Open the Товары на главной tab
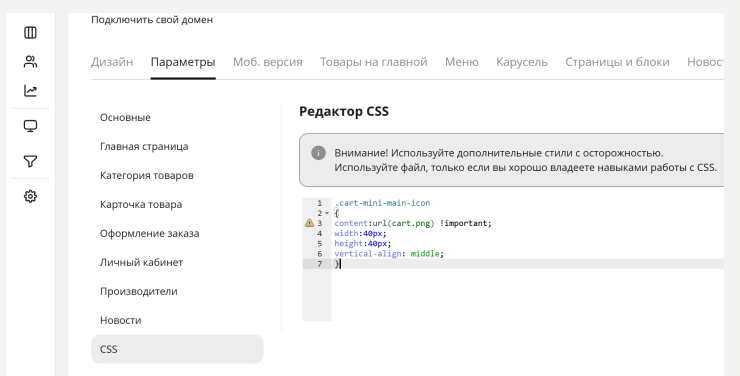Viewport: 740px width, 376px height. click(x=374, y=62)
